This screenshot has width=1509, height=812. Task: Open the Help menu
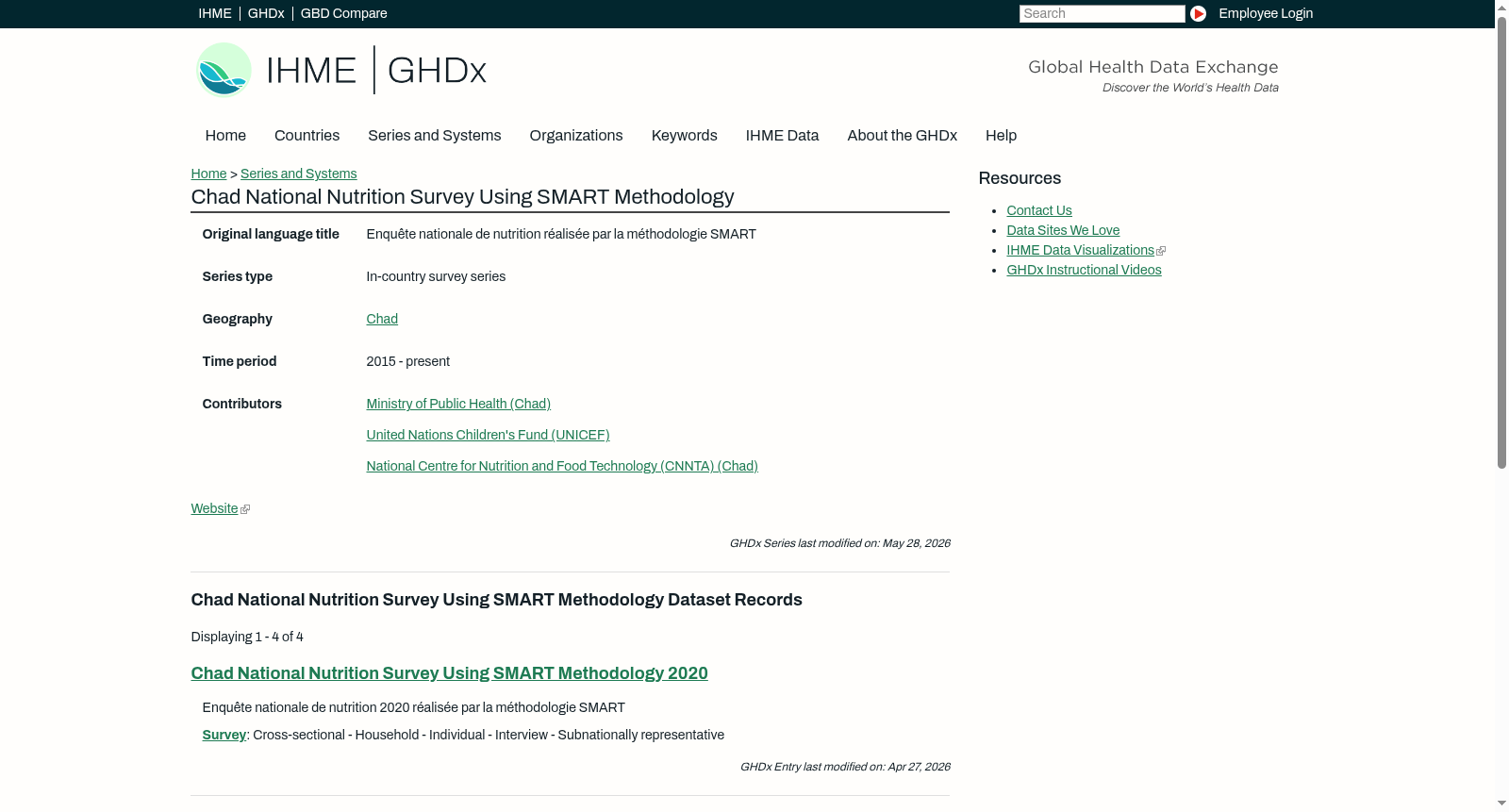[x=1001, y=136]
